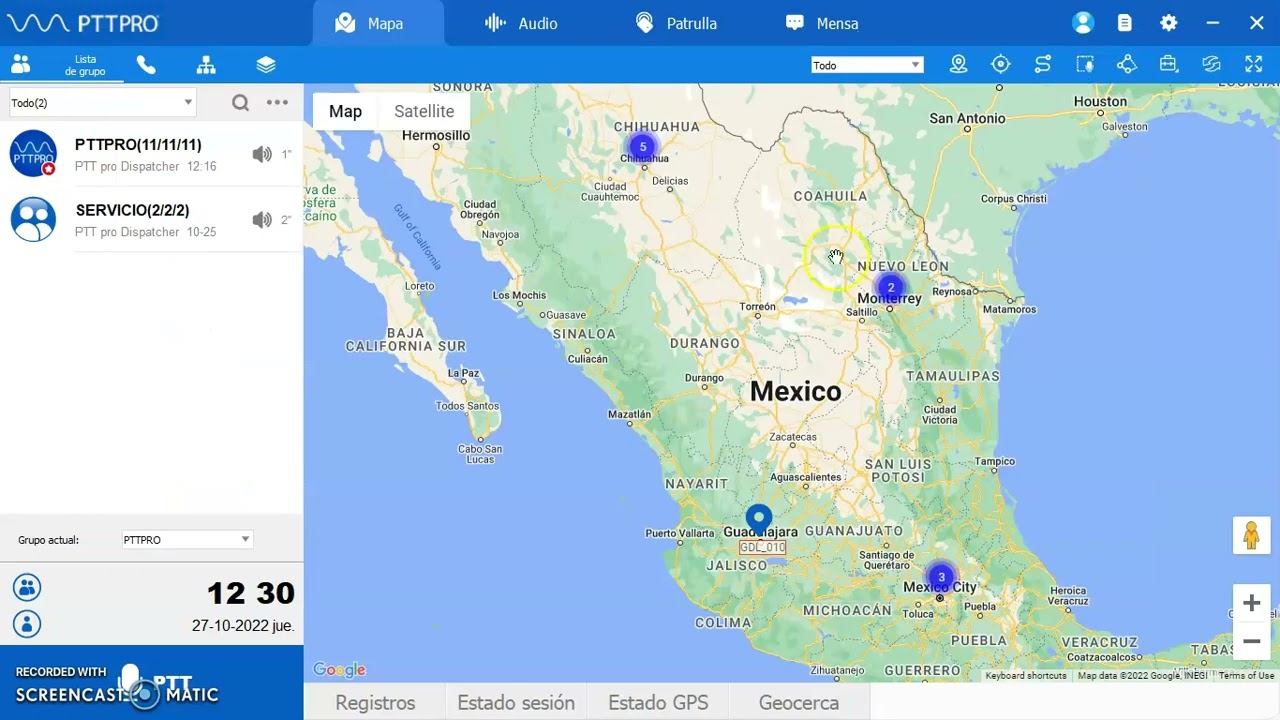Screen dimensions: 1280x720
Task: Open the Mapa tab
Action: 378,23
